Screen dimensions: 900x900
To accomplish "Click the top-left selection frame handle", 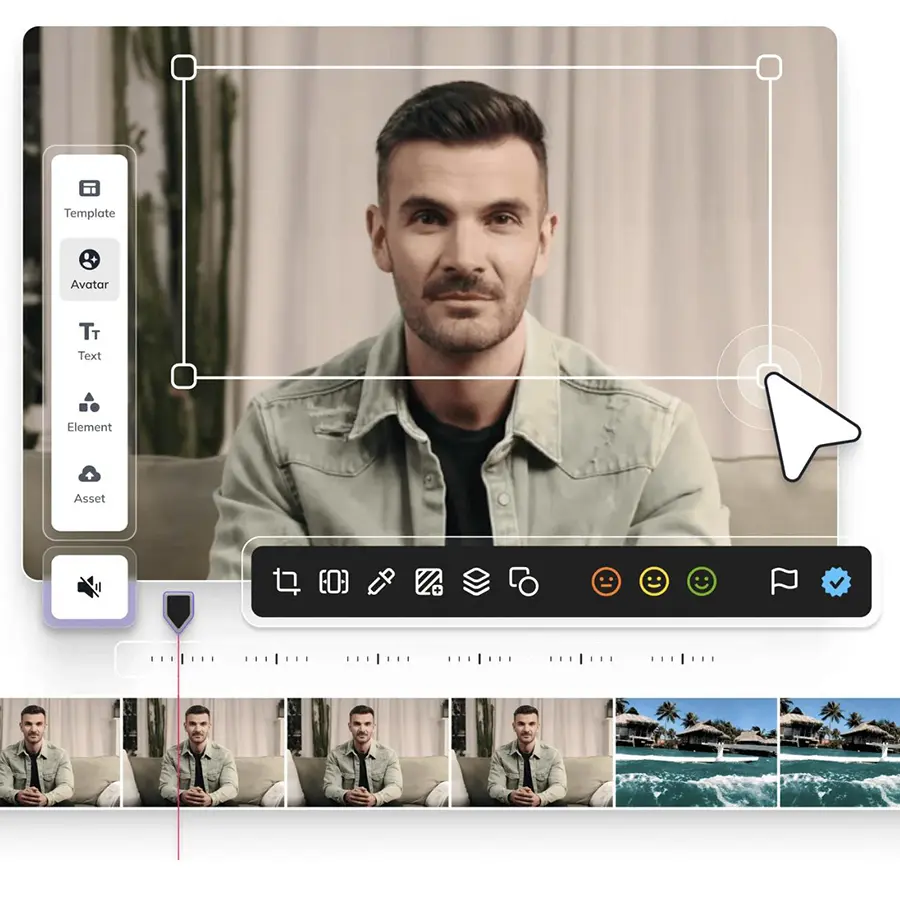I will tap(184, 67).
